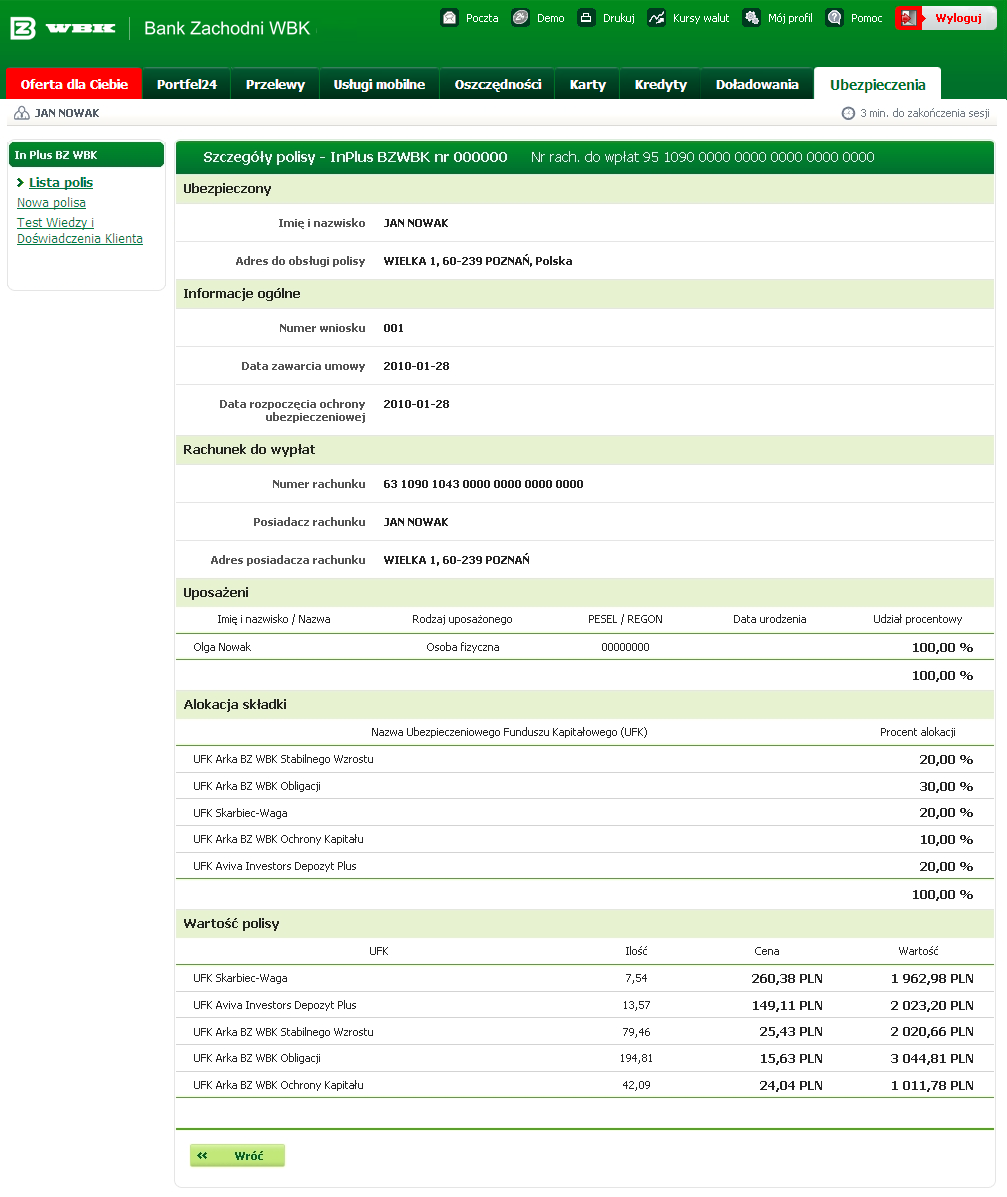Click UFK Aviva Investors Depozyt Plus allocation row
The height and width of the screenshot is (1197, 1007).
coord(585,866)
